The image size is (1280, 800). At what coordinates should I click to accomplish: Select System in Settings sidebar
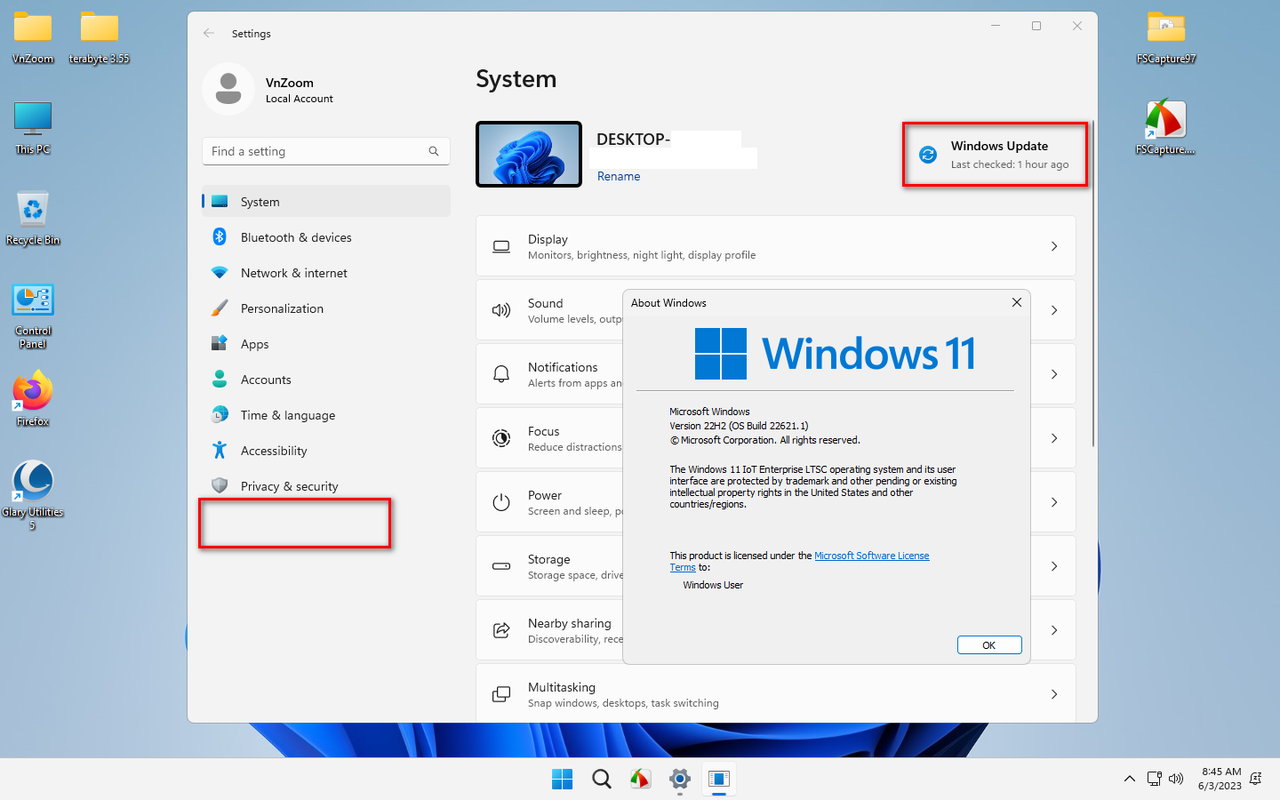[x=326, y=202]
